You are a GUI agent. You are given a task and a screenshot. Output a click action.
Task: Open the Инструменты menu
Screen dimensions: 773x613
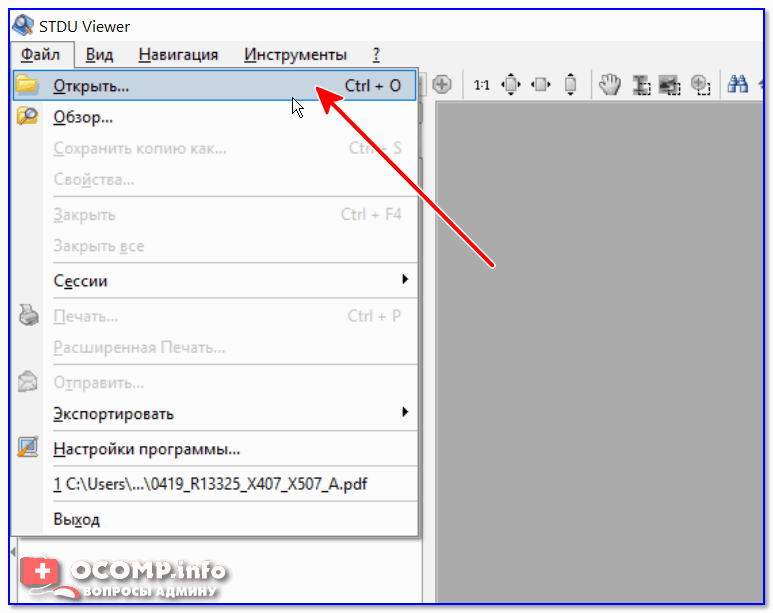click(295, 54)
